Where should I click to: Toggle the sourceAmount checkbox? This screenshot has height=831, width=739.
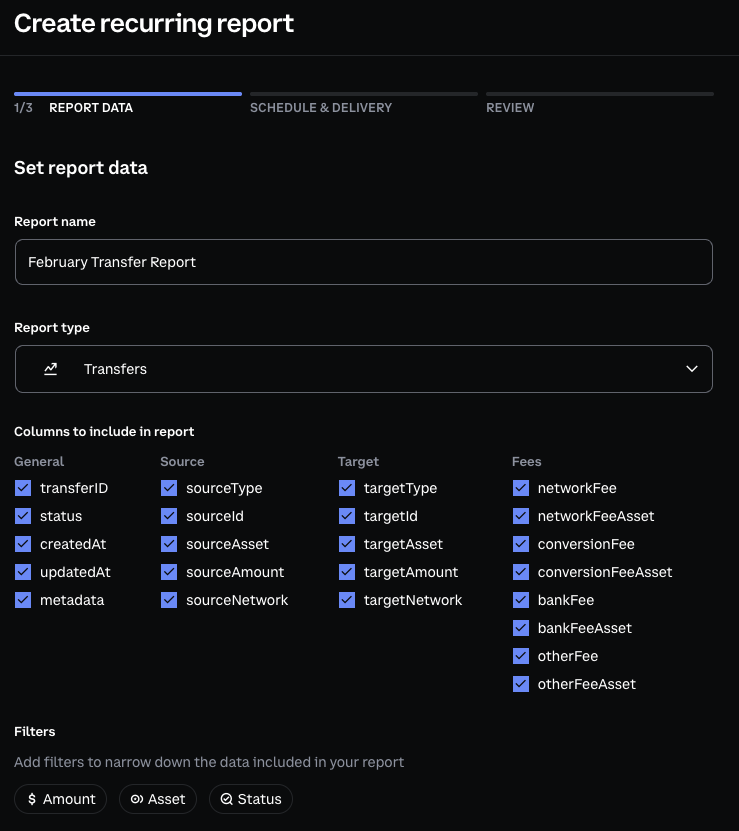(x=169, y=572)
